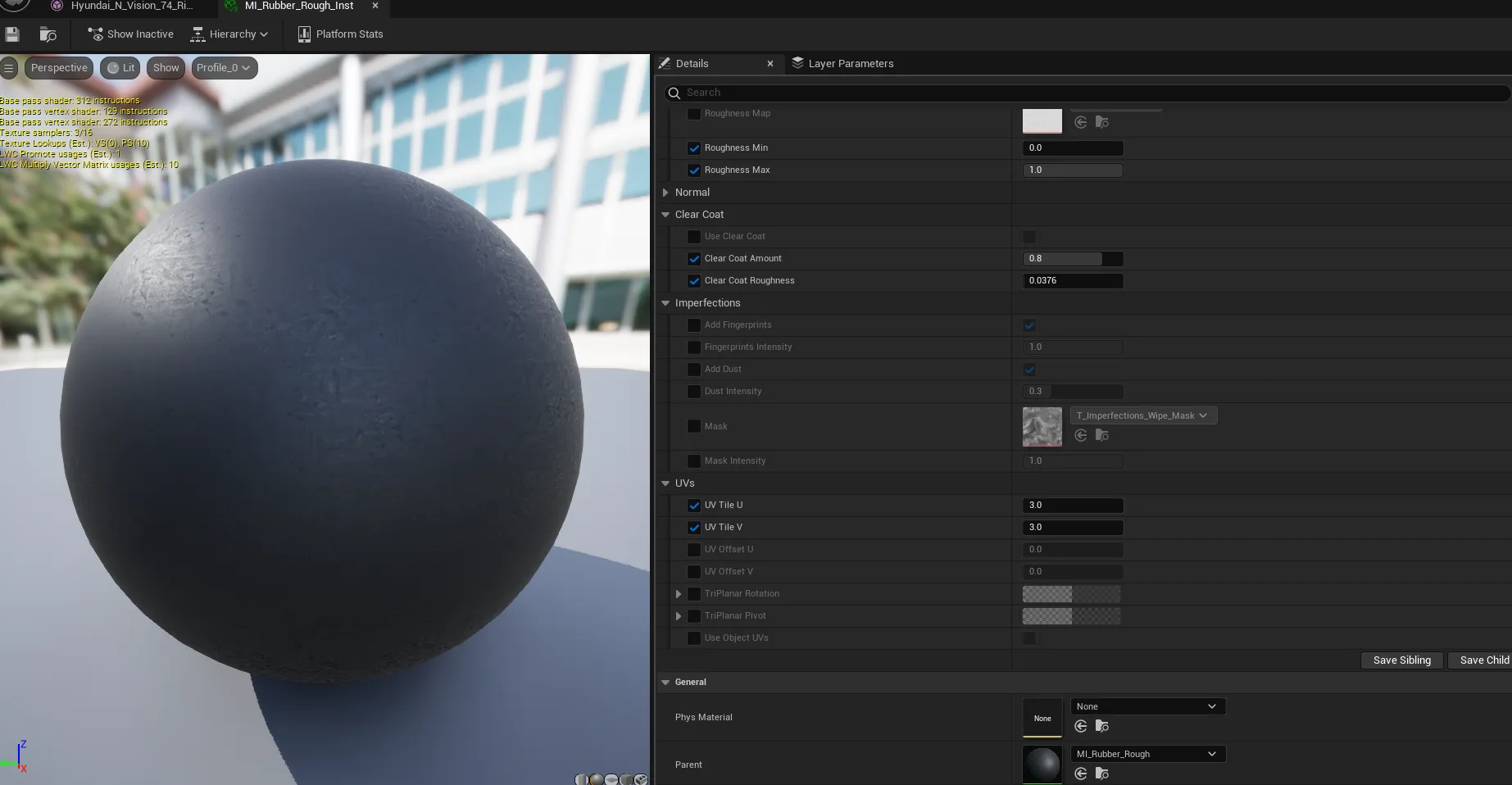This screenshot has height=785, width=1512.
Task: Enable the Mask override checkbox
Action: point(694,426)
